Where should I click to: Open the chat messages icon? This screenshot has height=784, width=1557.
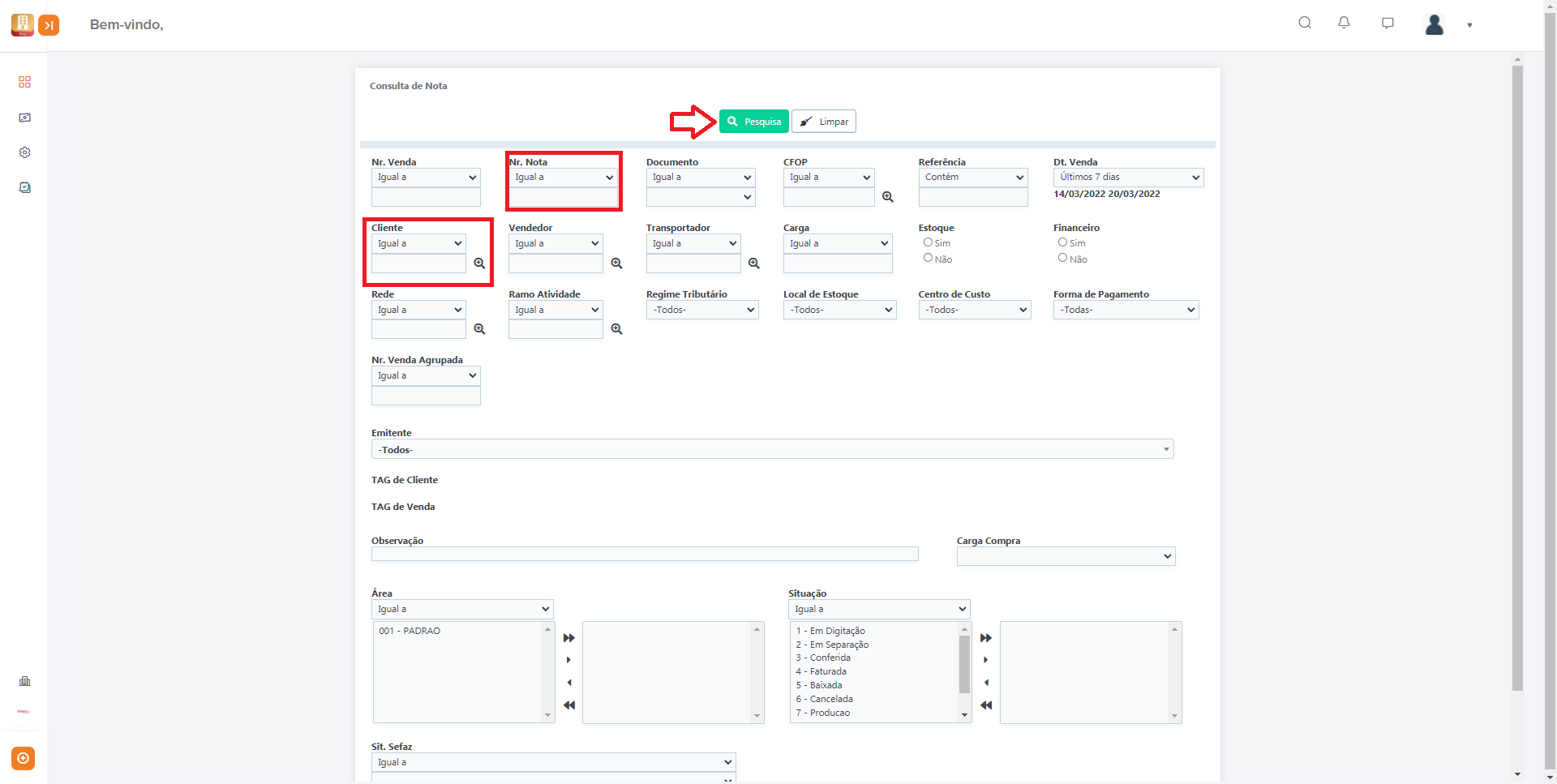click(1388, 23)
